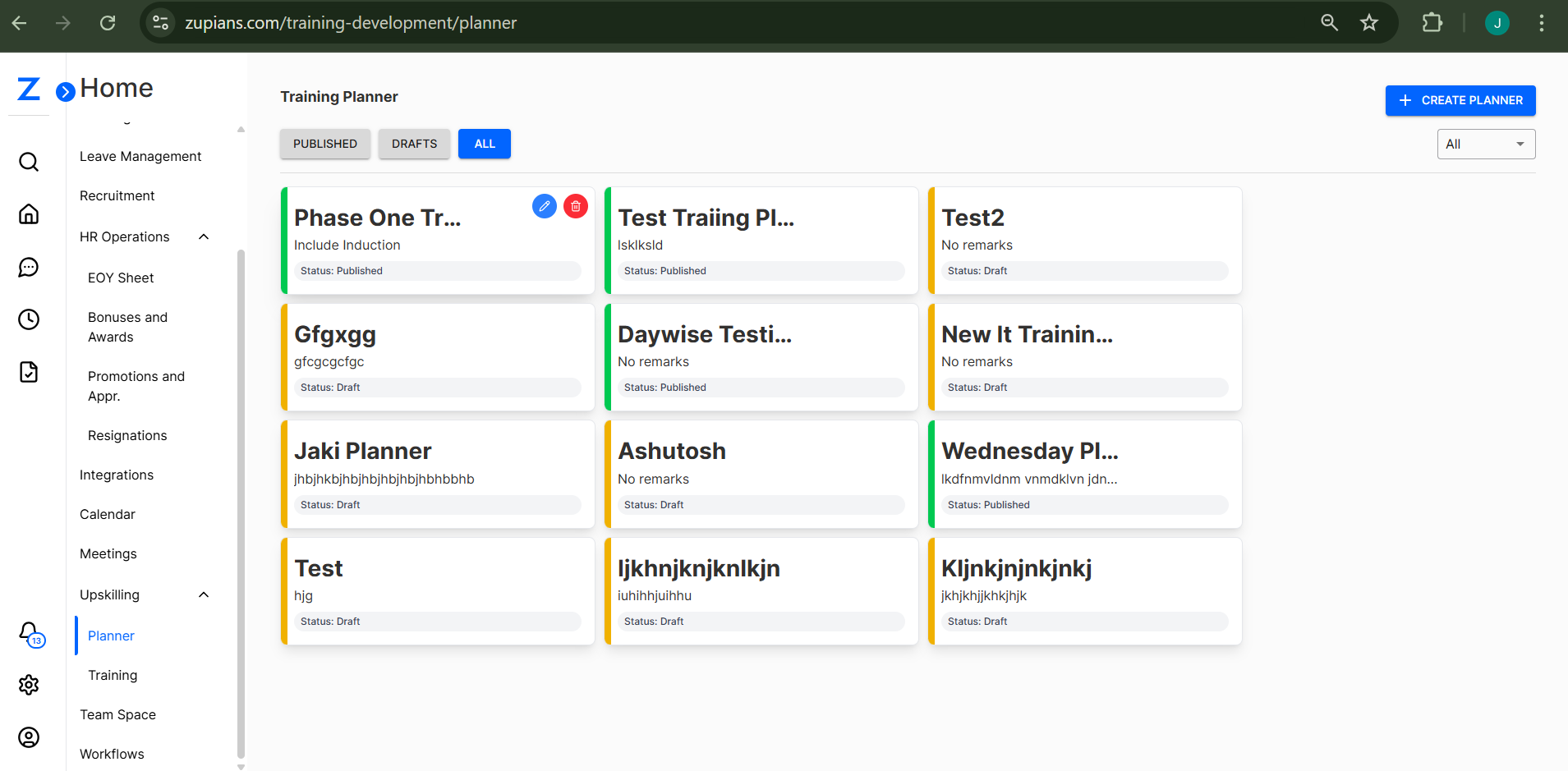Click the clock icon in the sidebar
The height and width of the screenshot is (771, 1568).
pyautogui.click(x=29, y=319)
